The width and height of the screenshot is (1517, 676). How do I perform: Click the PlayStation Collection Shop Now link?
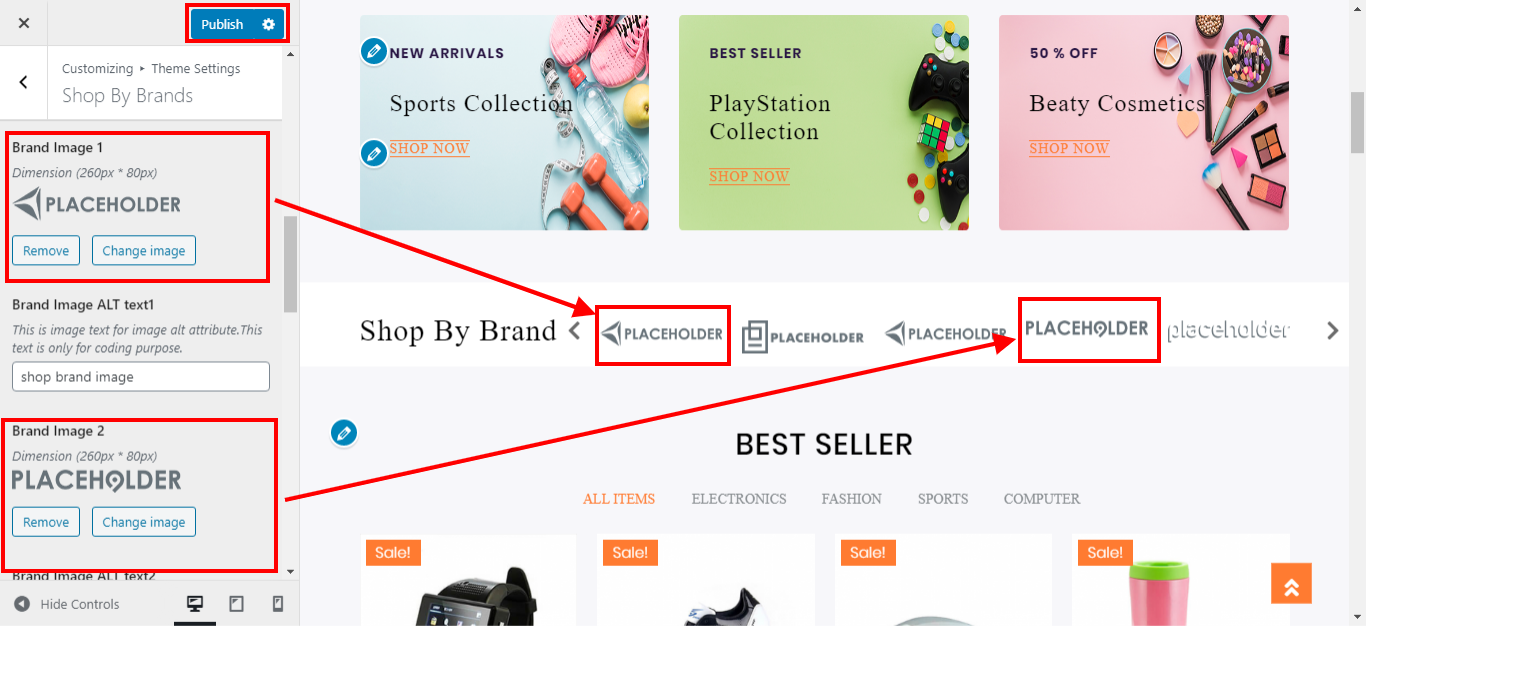pos(749,176)
